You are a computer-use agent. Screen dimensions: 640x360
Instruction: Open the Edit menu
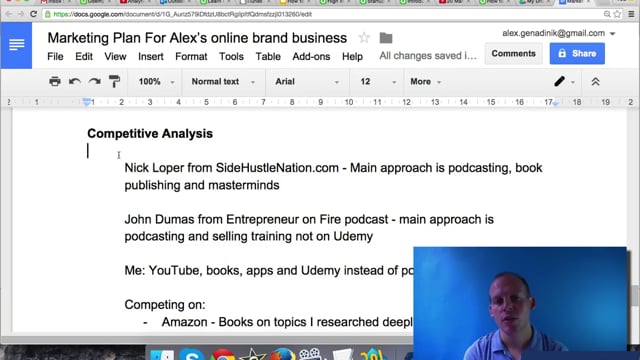coord(84,56)
